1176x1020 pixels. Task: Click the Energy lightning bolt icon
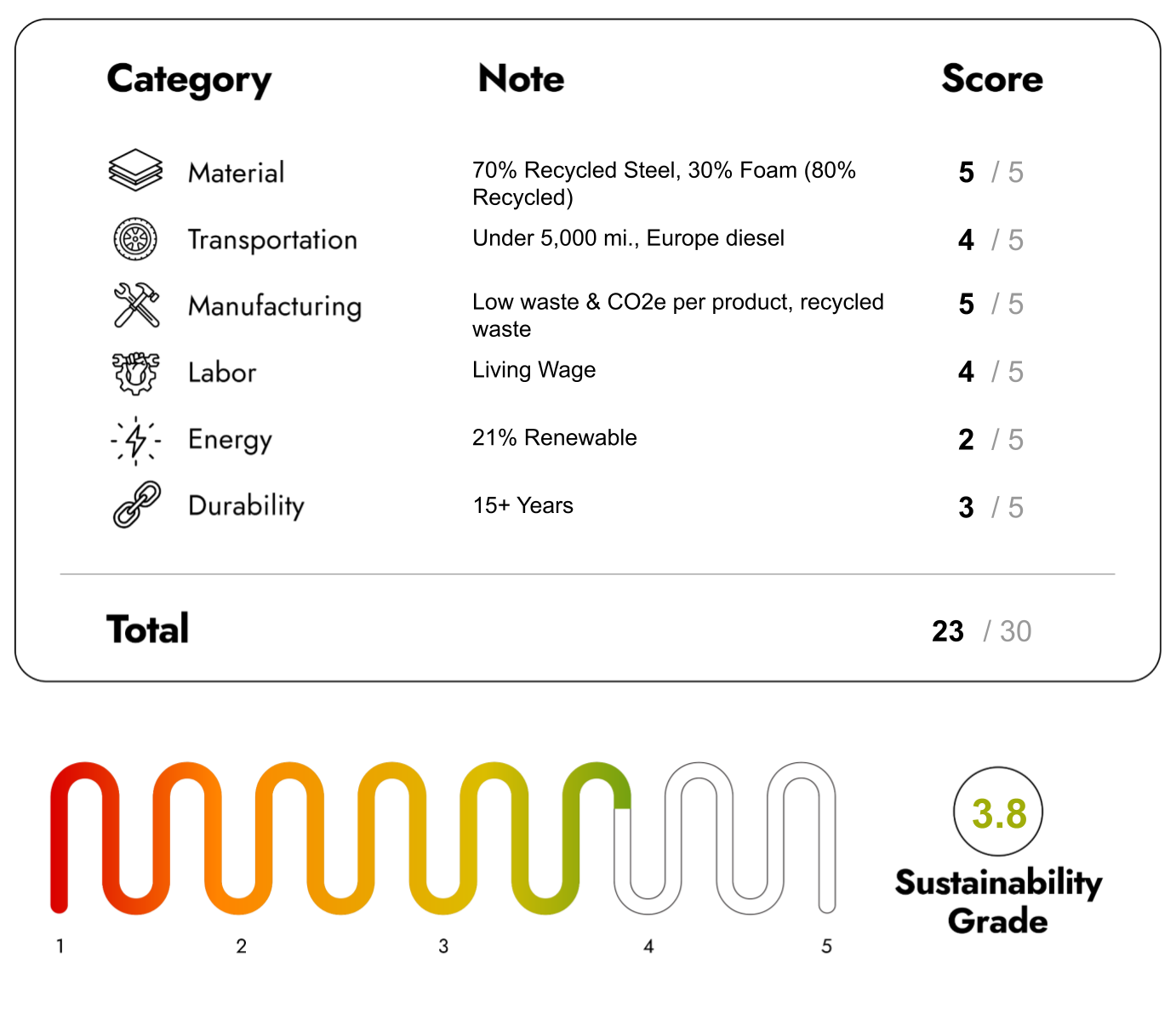point(135,440)
